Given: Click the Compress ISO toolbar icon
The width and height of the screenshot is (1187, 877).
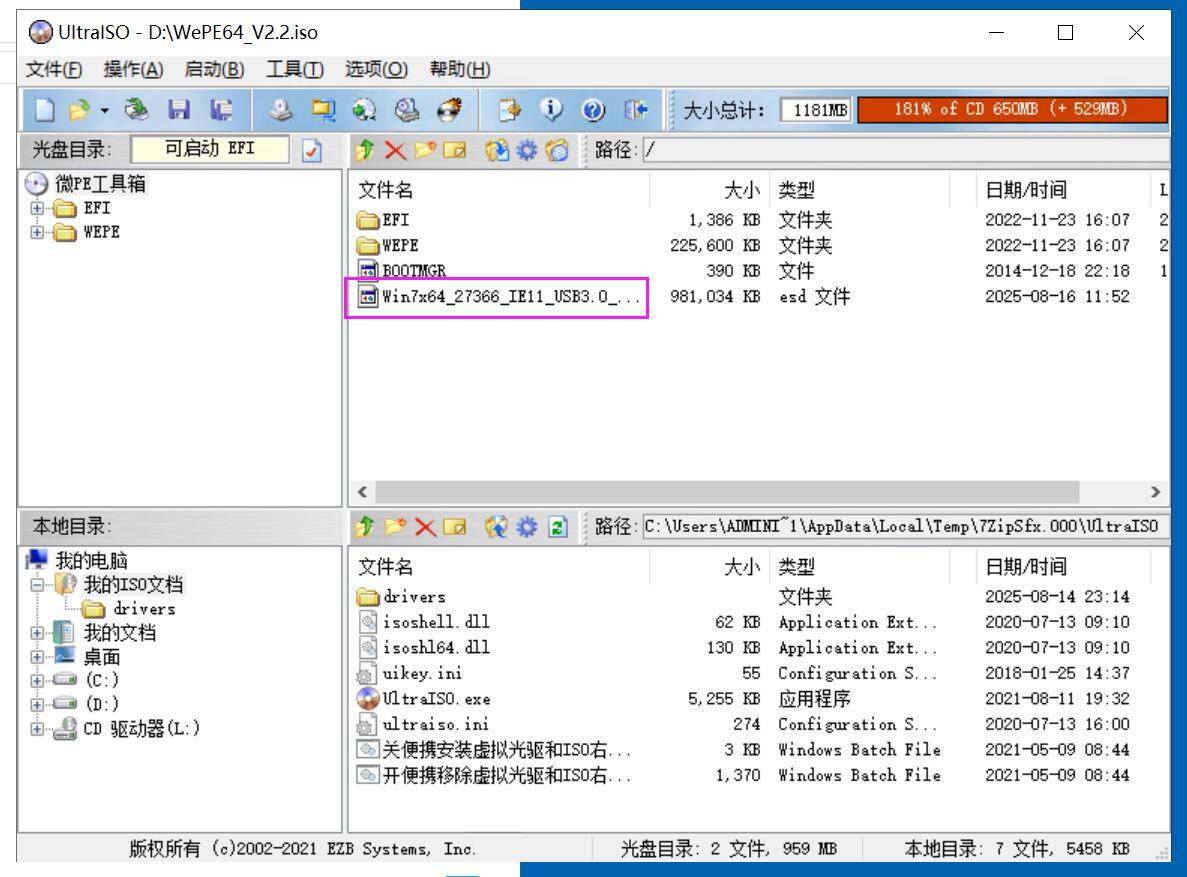Looking at the screenshot, I should [x=323, y=111].
